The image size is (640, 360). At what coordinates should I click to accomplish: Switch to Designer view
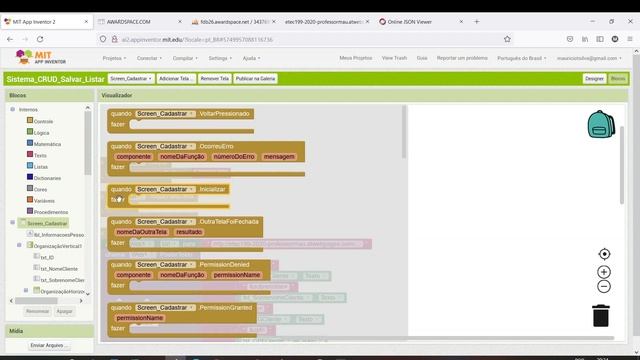click(594, 78)
